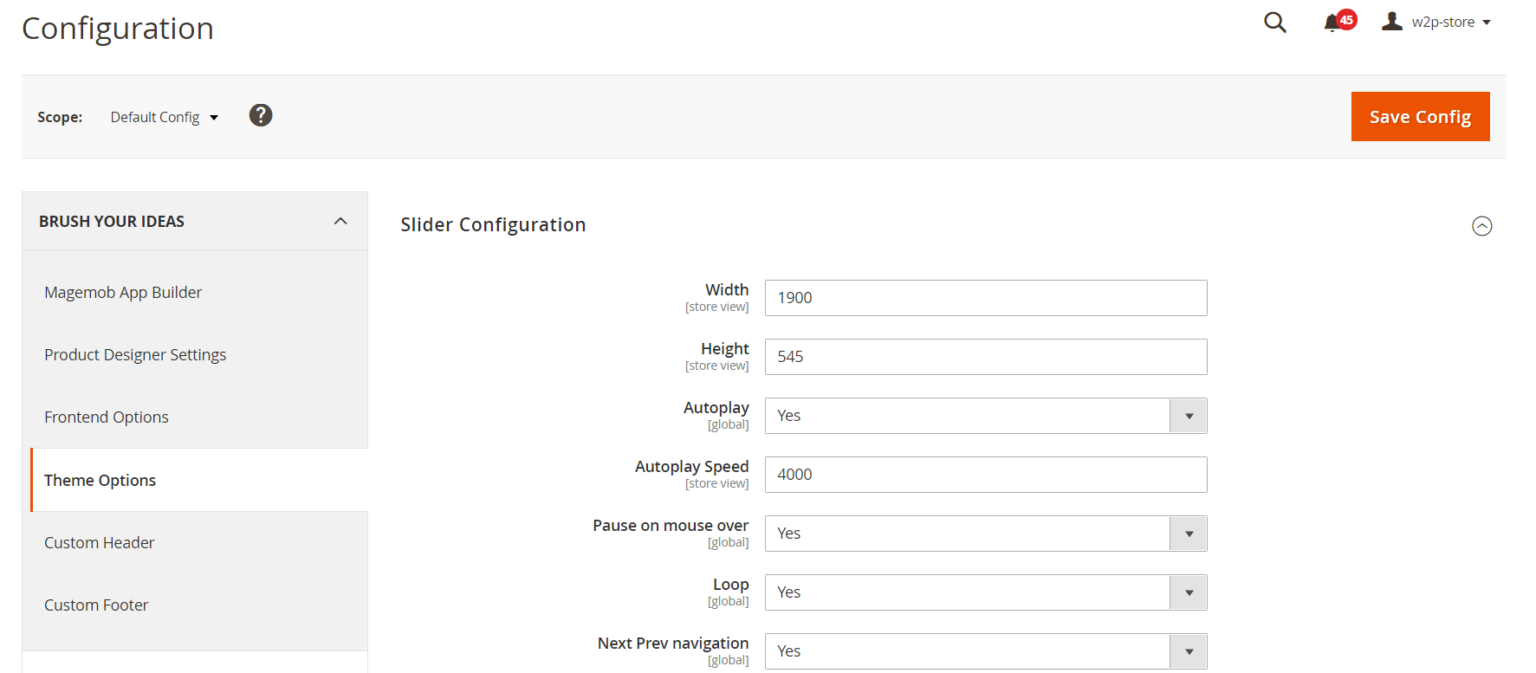Select Magemob App Builder in sidebar

coord(123,291)
